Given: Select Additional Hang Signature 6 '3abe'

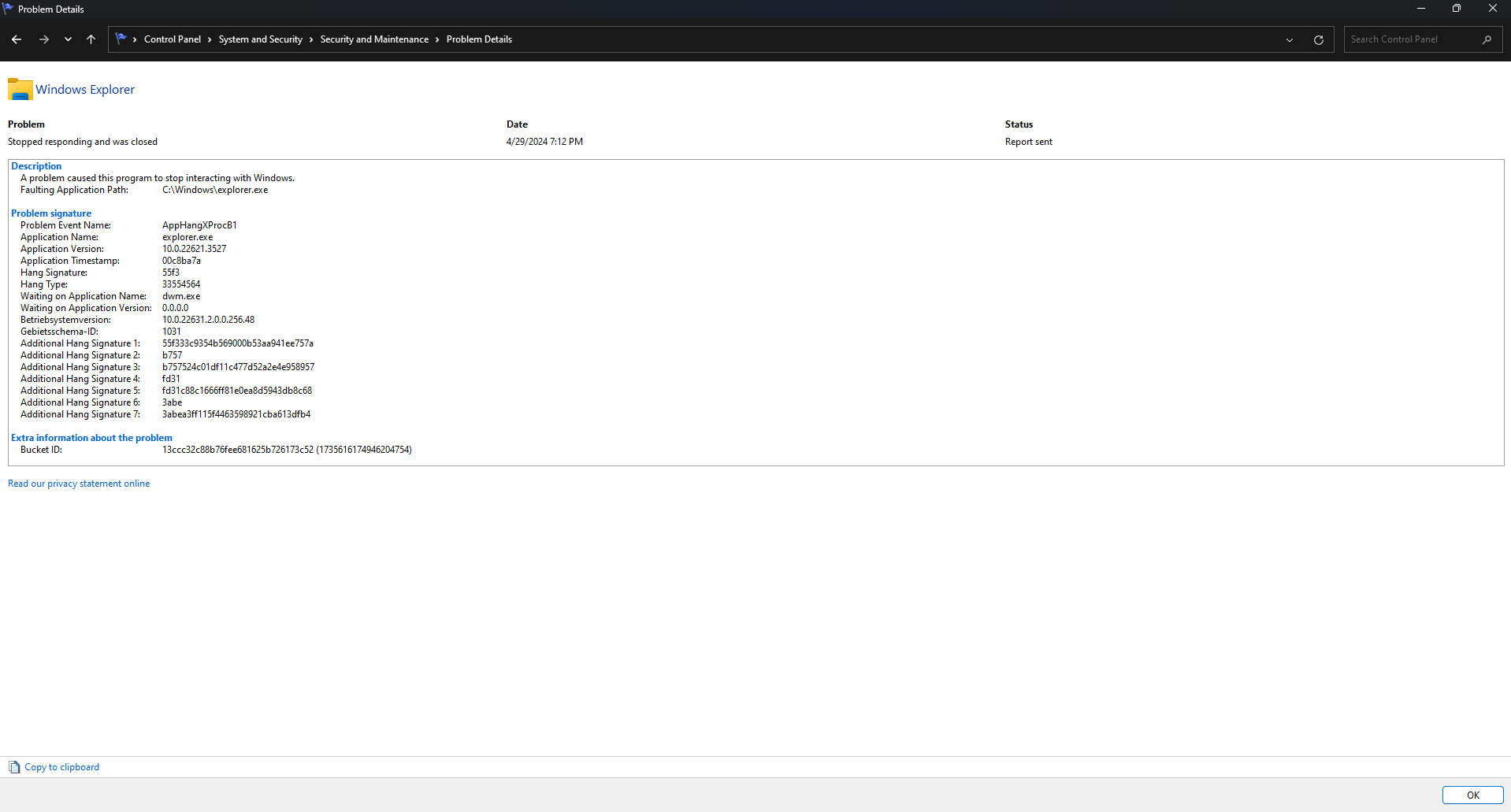Looking at the screenshot, I should (172, 402).
